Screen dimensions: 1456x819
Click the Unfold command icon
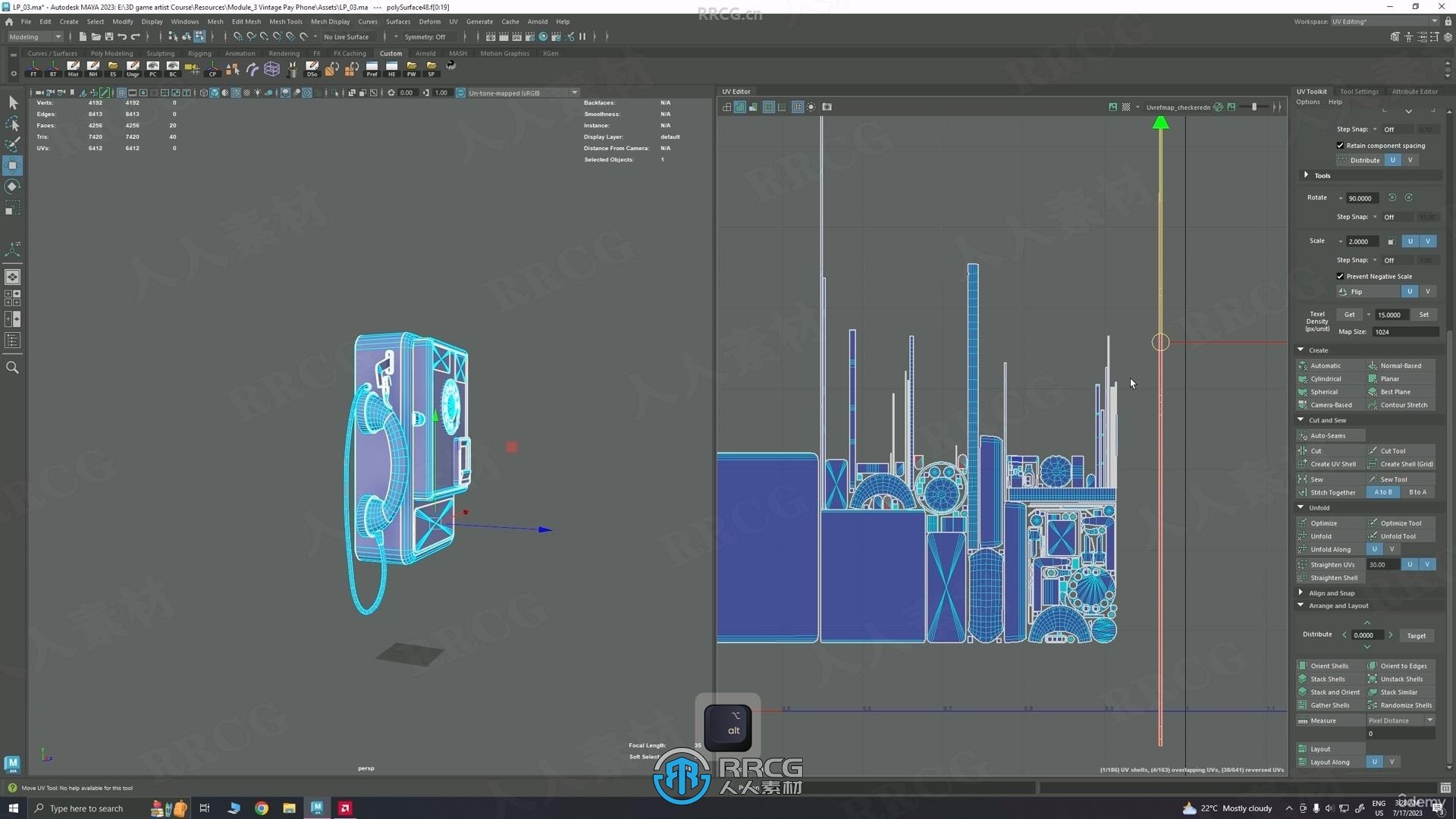1303,536
